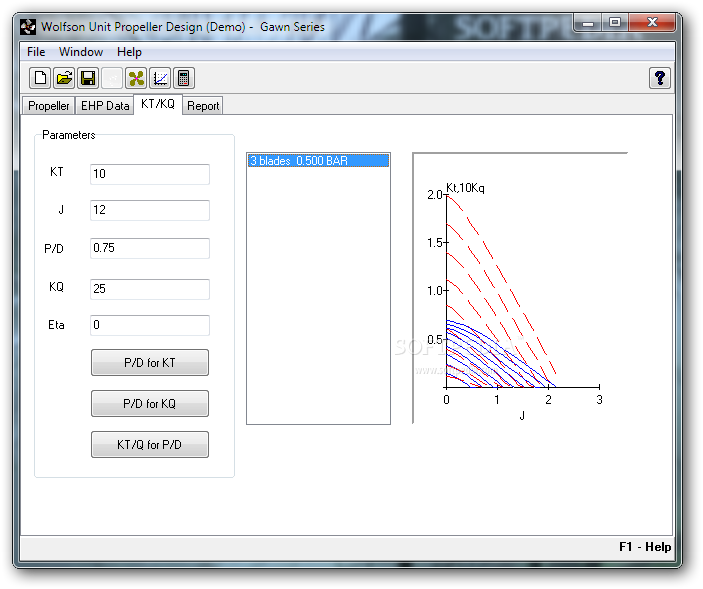The width and height of the screenshot is (703, 589).
Task: Close the Propeller Design window
Action: pyautogui.click(x=652, y=23)
